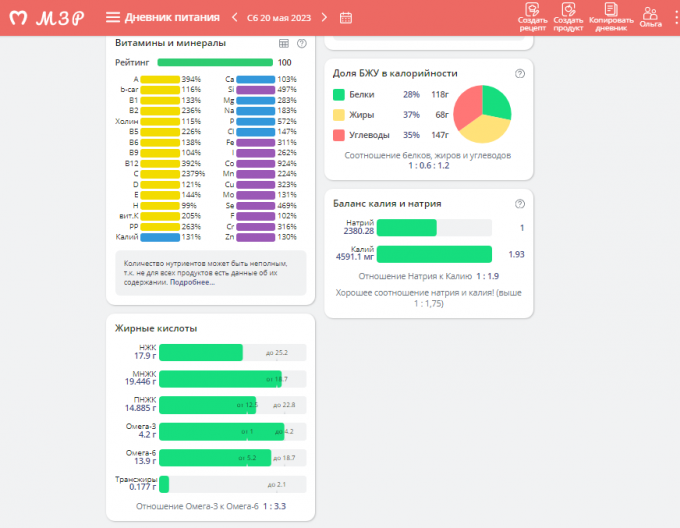Click Копировать дневник icon

coord(611,17)
